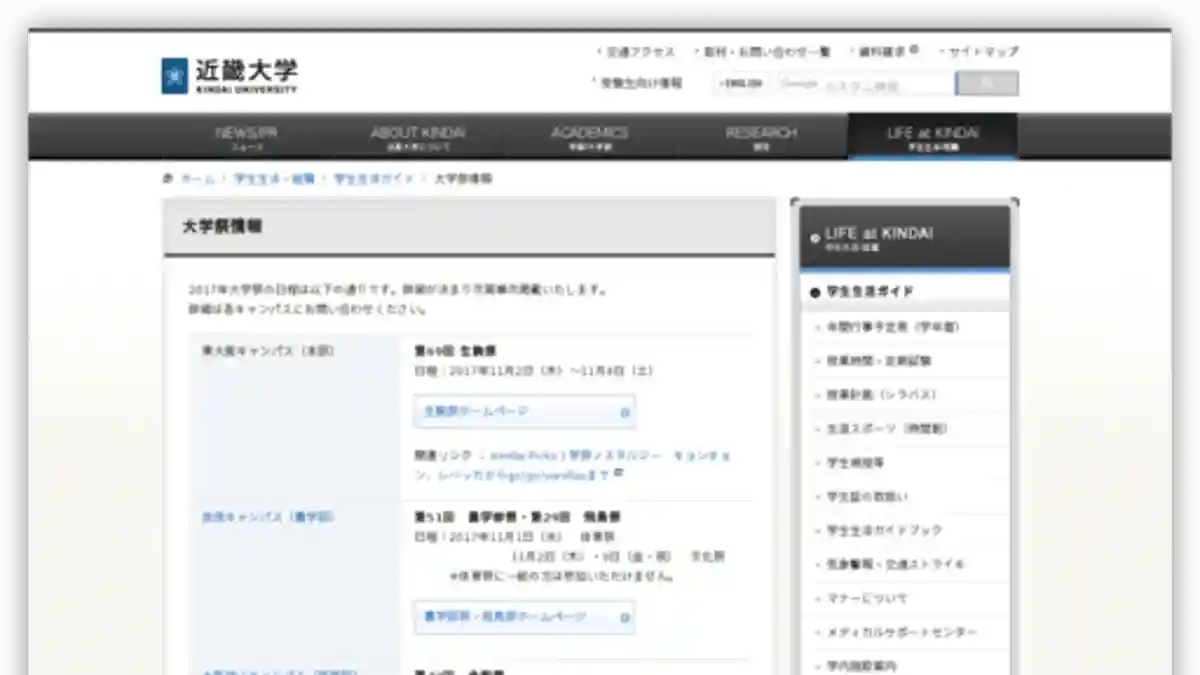This screenshot has height=675, width=1200.
Task: Click external-link icon on 農学部祭 homepage button
Action: pyautogui.click(x=624, y=617)
